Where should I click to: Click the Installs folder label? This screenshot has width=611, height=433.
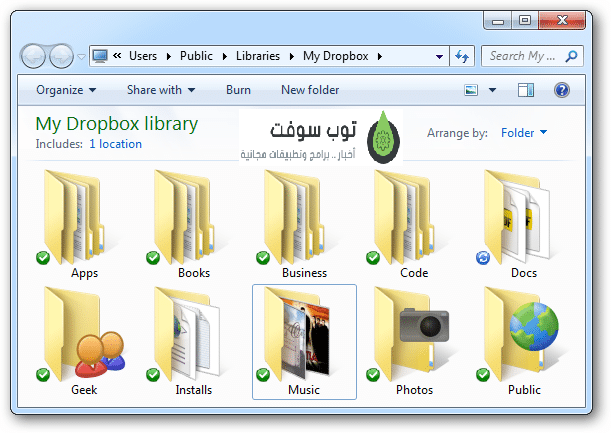click(194, 390)
